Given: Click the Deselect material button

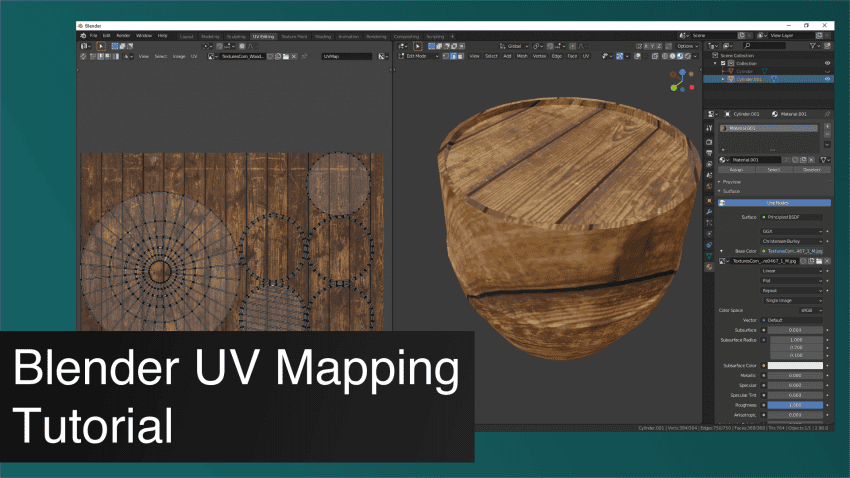Looking at the screenshot, I should click(x=812, y=170).
